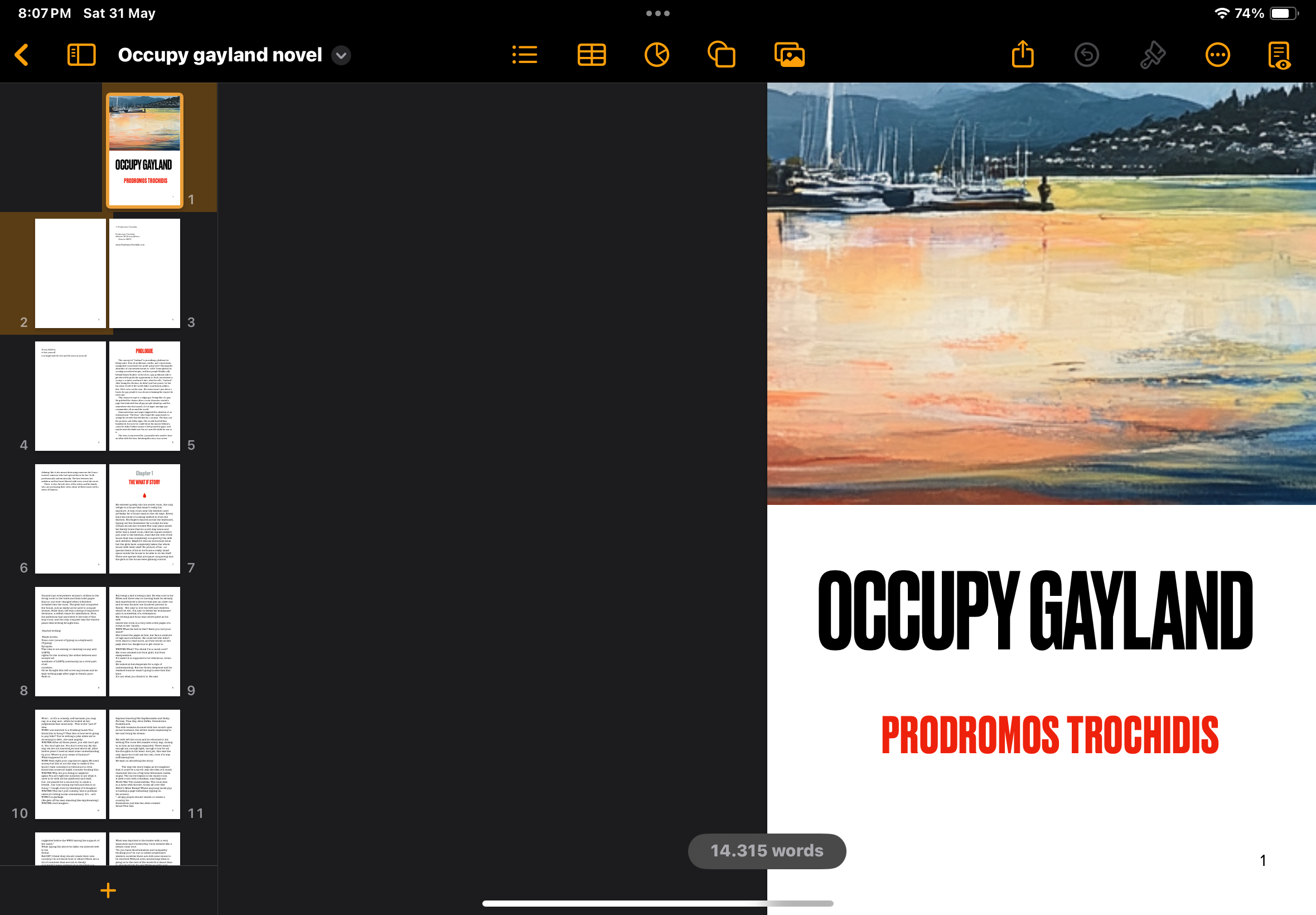Insert a chart
This screenshot has height=915, width=1316.
[657, 55]
